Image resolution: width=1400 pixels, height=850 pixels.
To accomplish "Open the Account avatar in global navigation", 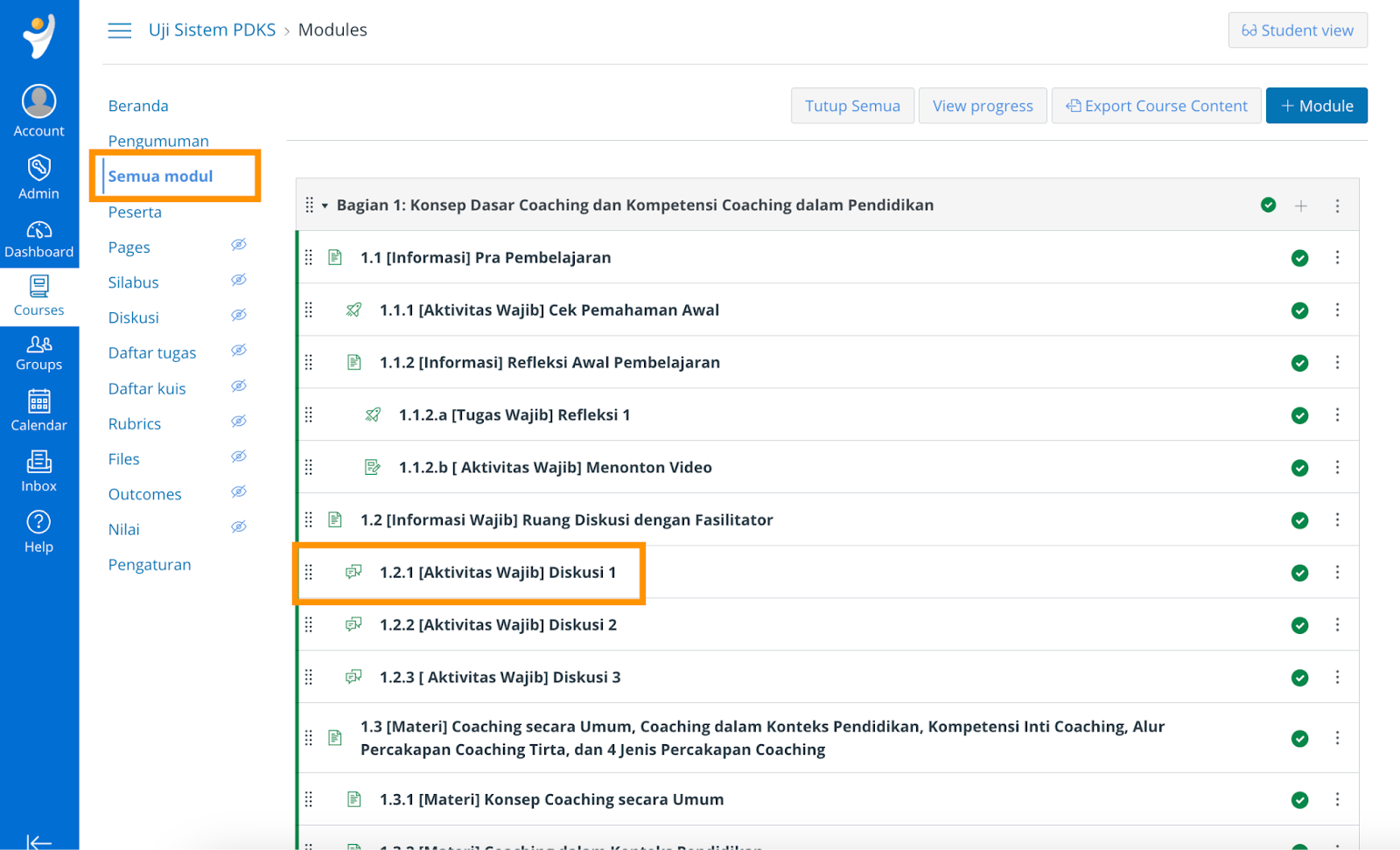I will click(x=38, y=101).
